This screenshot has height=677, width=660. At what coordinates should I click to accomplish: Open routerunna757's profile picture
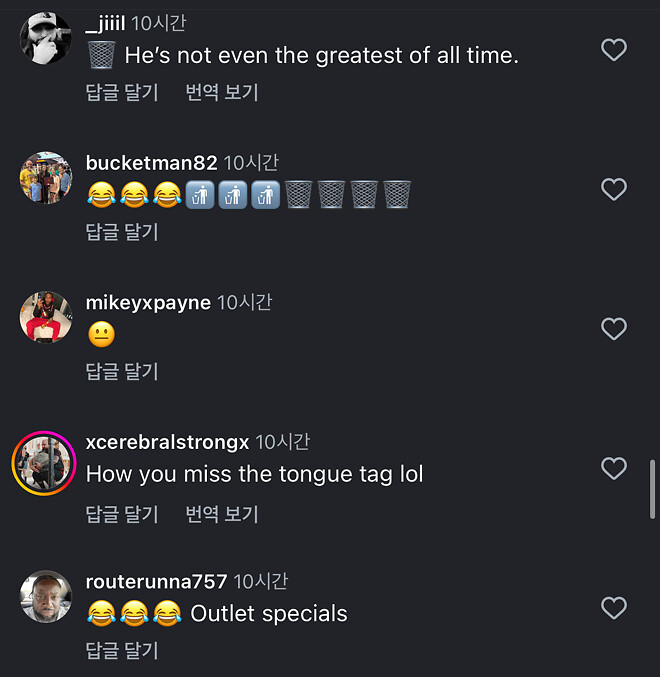[46, 597]
